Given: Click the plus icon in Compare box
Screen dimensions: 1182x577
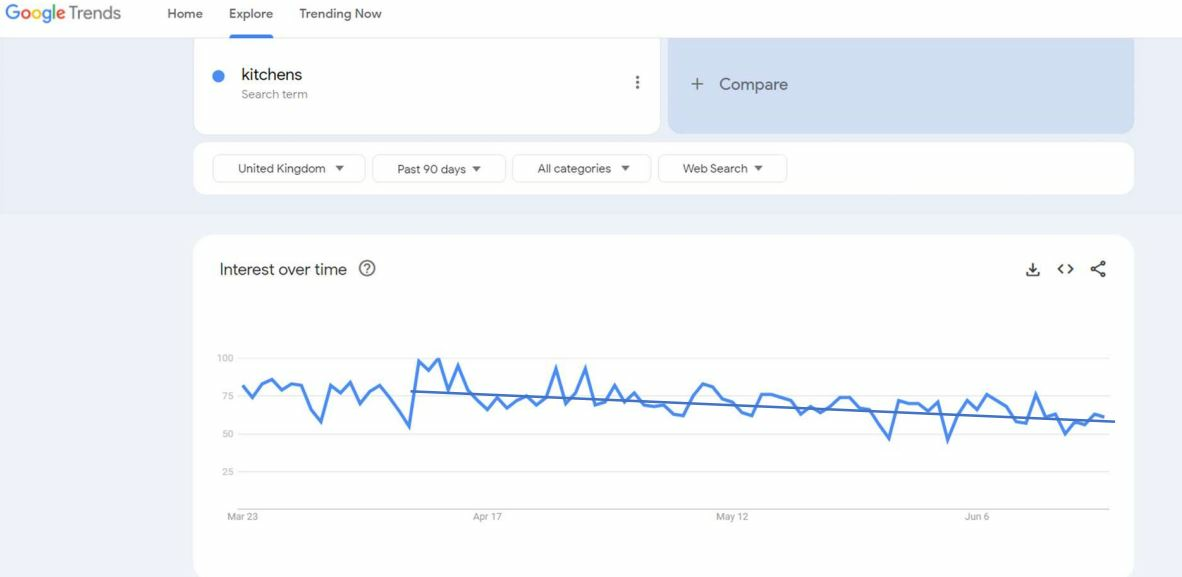Looking at the screenshot, I should pyautogui.click(x=697, y=84).
